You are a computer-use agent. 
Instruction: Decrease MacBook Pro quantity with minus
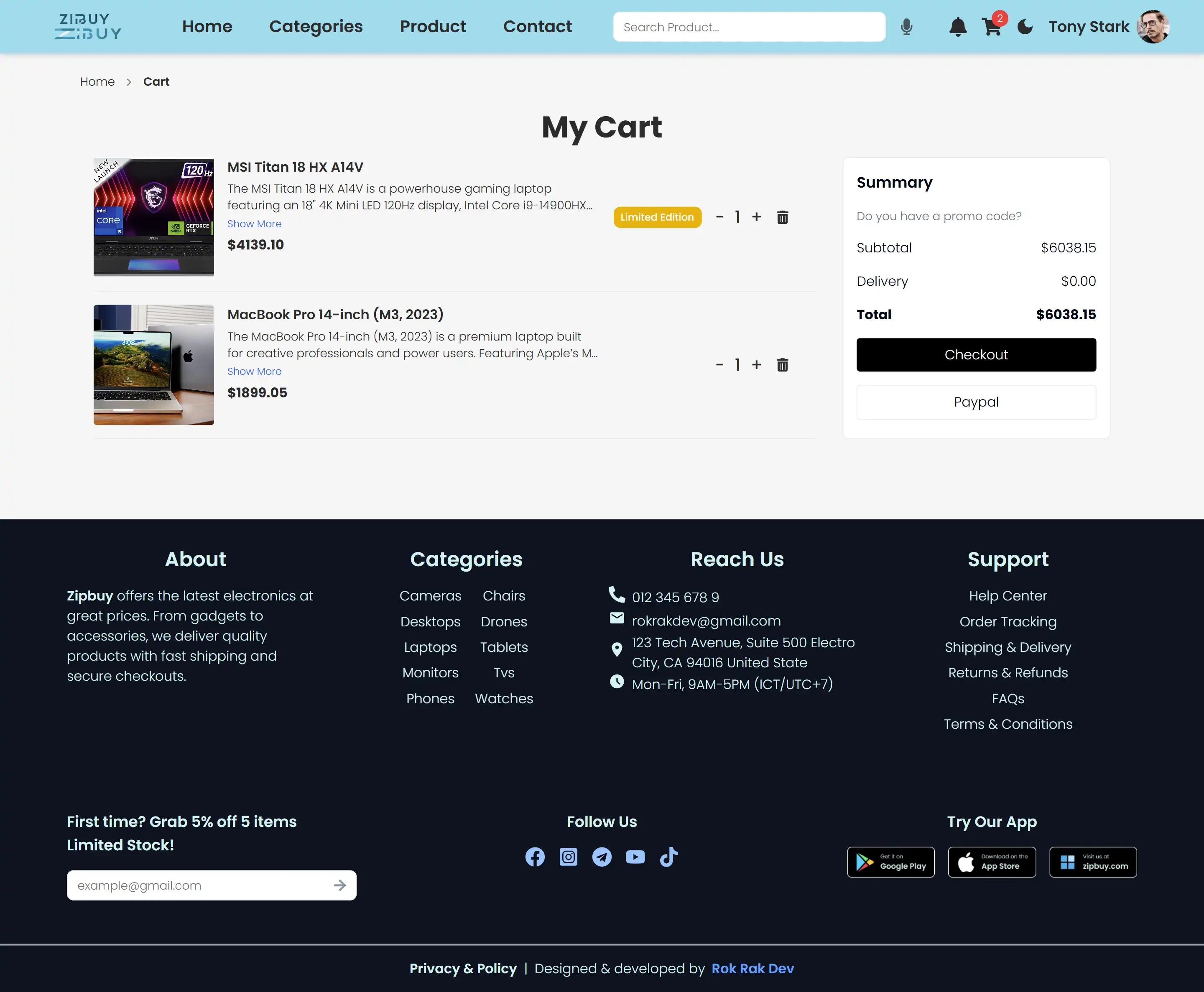click(x=720, y=364)
